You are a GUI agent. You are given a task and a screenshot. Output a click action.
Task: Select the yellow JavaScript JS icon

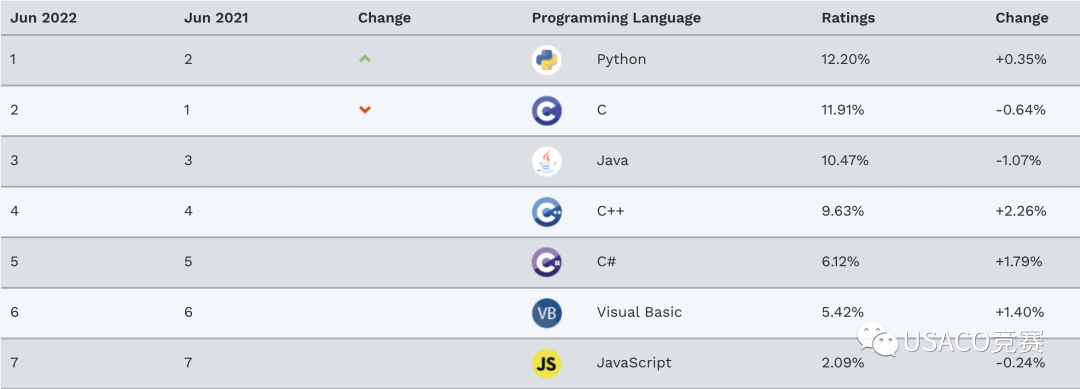pyautogui.click(x=546, y=363)
